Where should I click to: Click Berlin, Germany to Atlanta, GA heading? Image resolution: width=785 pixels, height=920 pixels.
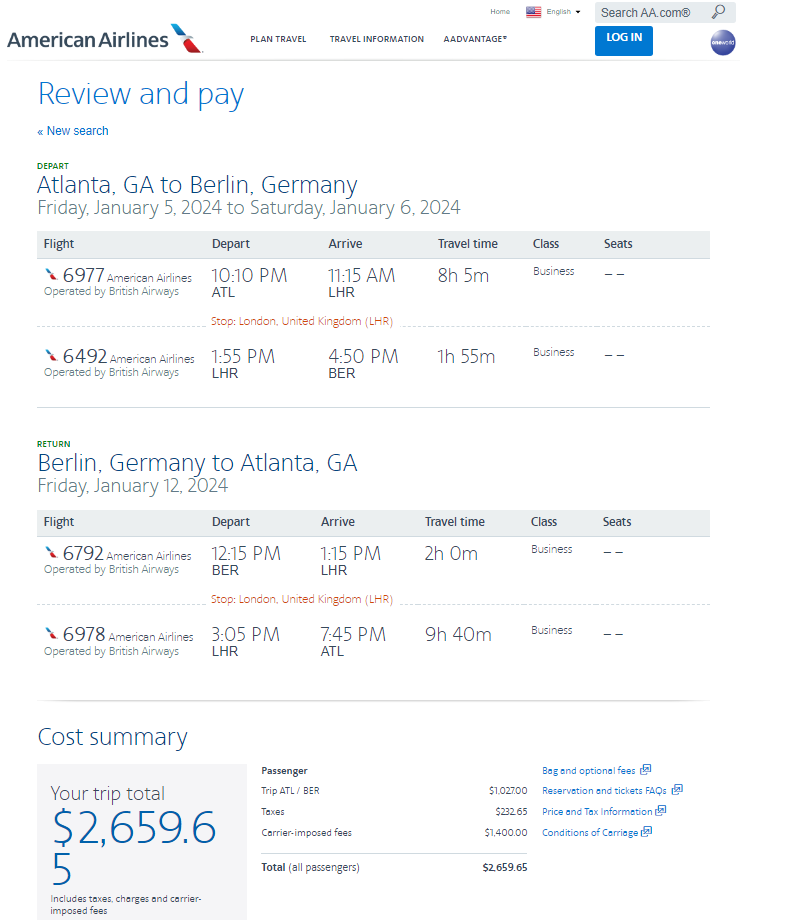click(x=197, y=463)
